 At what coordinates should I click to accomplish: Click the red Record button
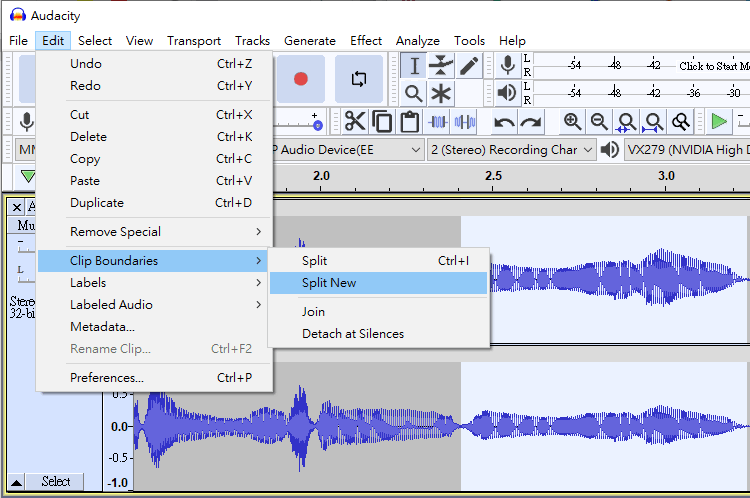tap(300, 78)
